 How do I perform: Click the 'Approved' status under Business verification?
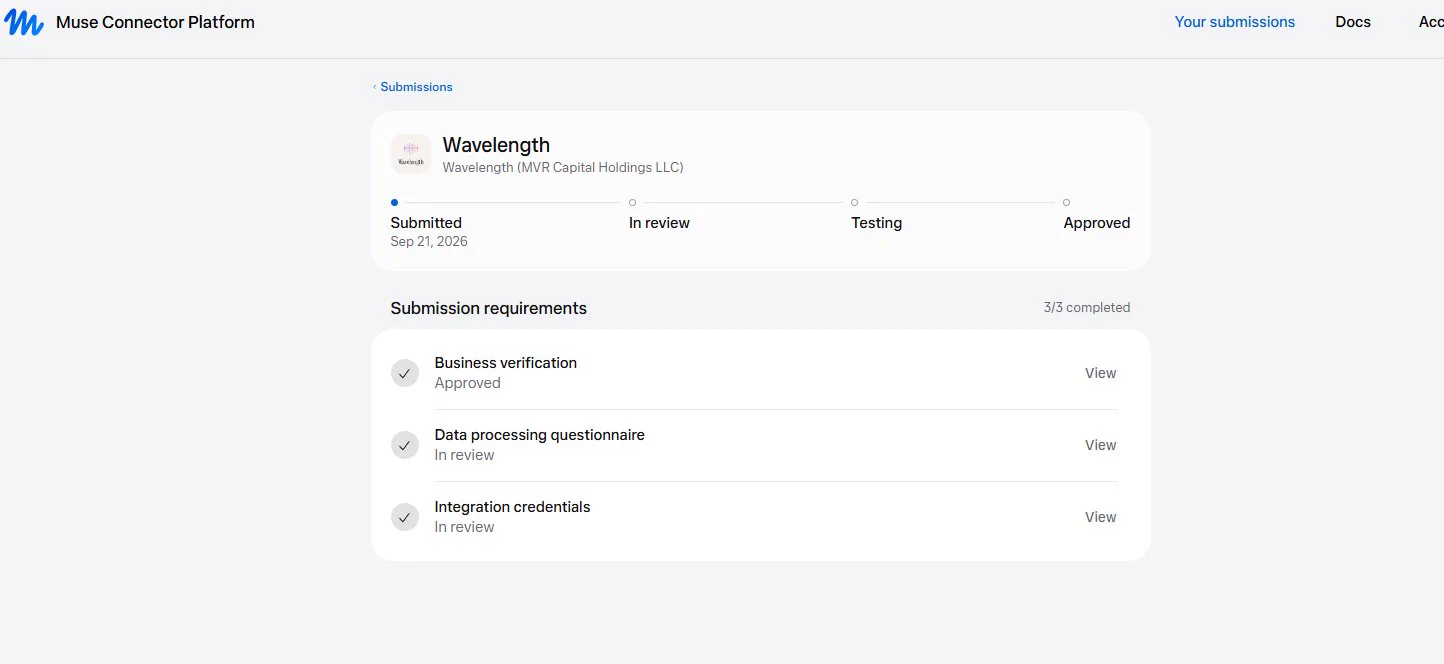coord(468,383)
